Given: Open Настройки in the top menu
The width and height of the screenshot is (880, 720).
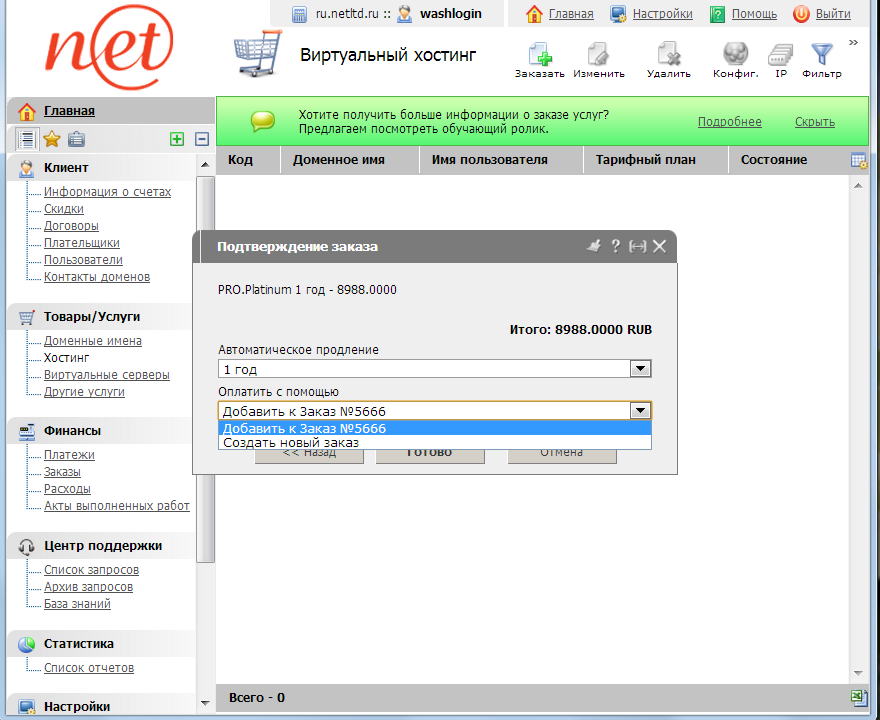Looking at the screenshot, I should (662, 14).
